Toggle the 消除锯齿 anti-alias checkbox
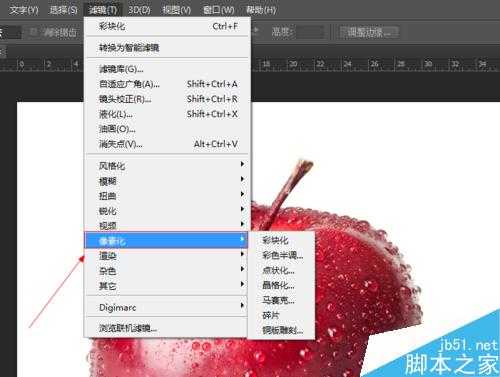Viewport: 500px width, 377px height. click(33, 32)
